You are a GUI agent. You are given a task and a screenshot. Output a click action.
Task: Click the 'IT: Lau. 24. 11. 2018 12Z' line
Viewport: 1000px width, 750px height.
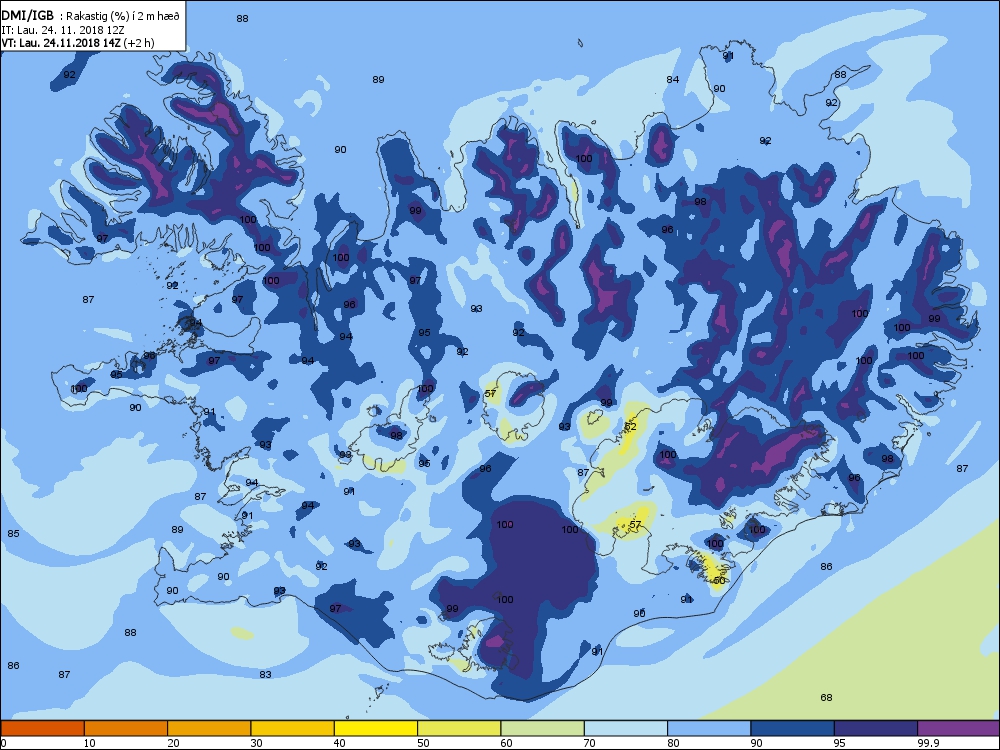63,30
